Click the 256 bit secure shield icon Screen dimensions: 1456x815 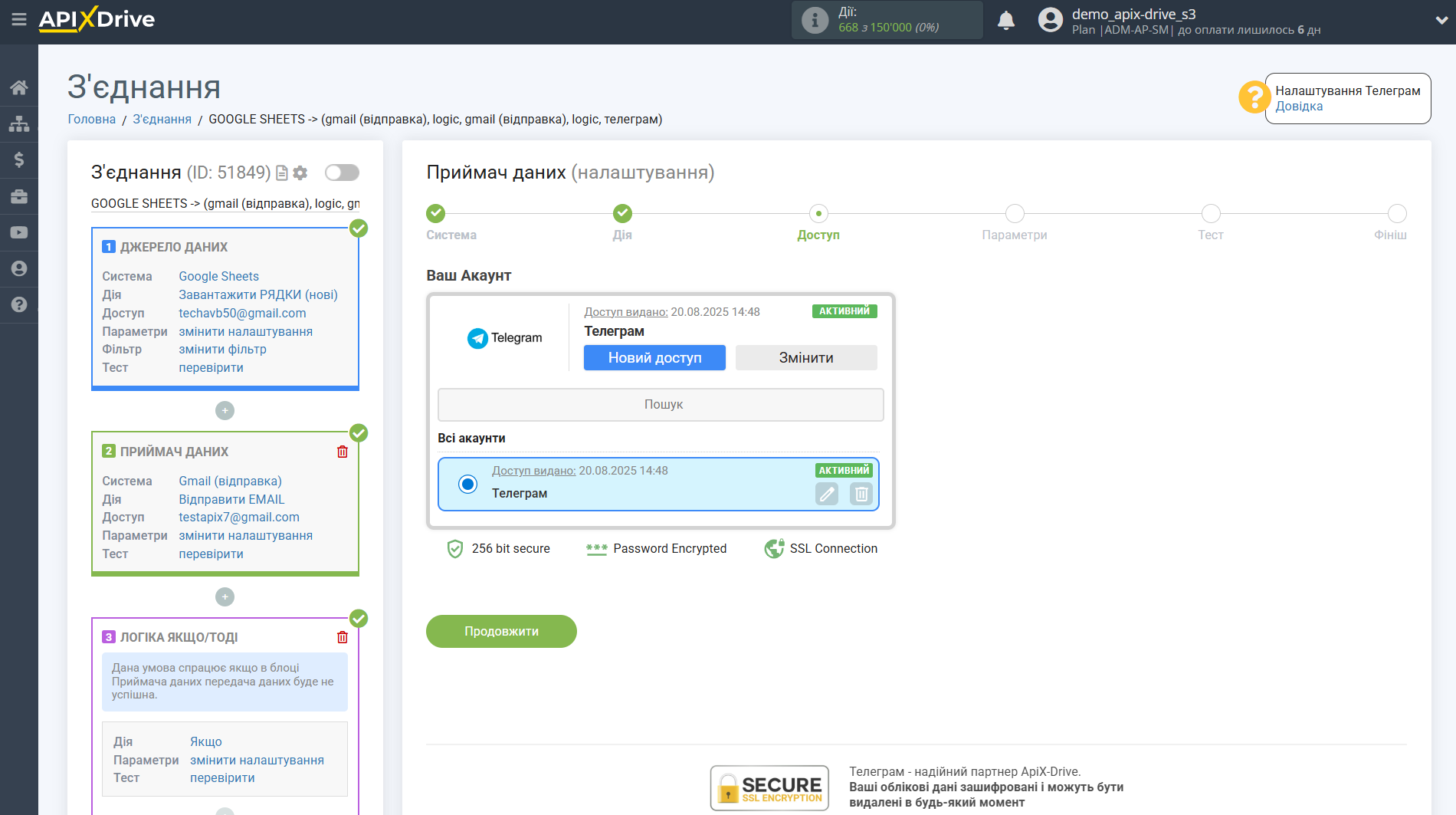[x=455, y=549]
